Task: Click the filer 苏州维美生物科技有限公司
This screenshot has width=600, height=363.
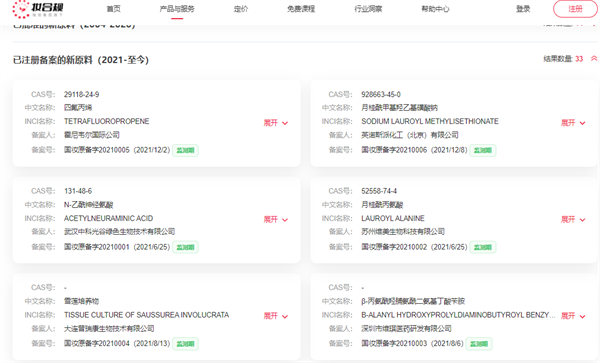Action: coord(403,231)
